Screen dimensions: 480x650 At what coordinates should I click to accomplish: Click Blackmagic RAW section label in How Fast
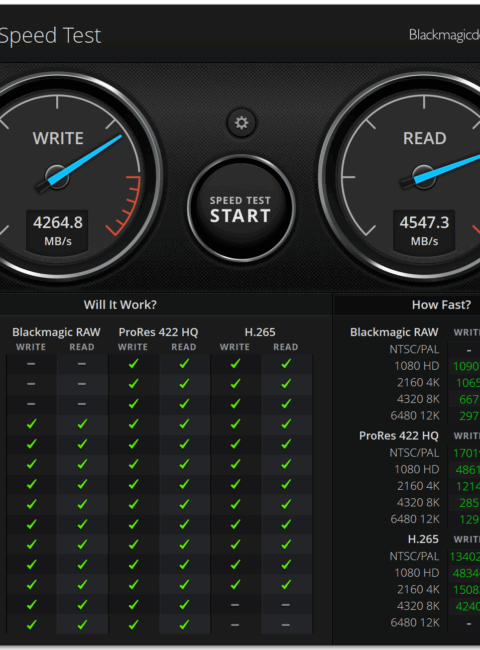click(x=394, y=332)
